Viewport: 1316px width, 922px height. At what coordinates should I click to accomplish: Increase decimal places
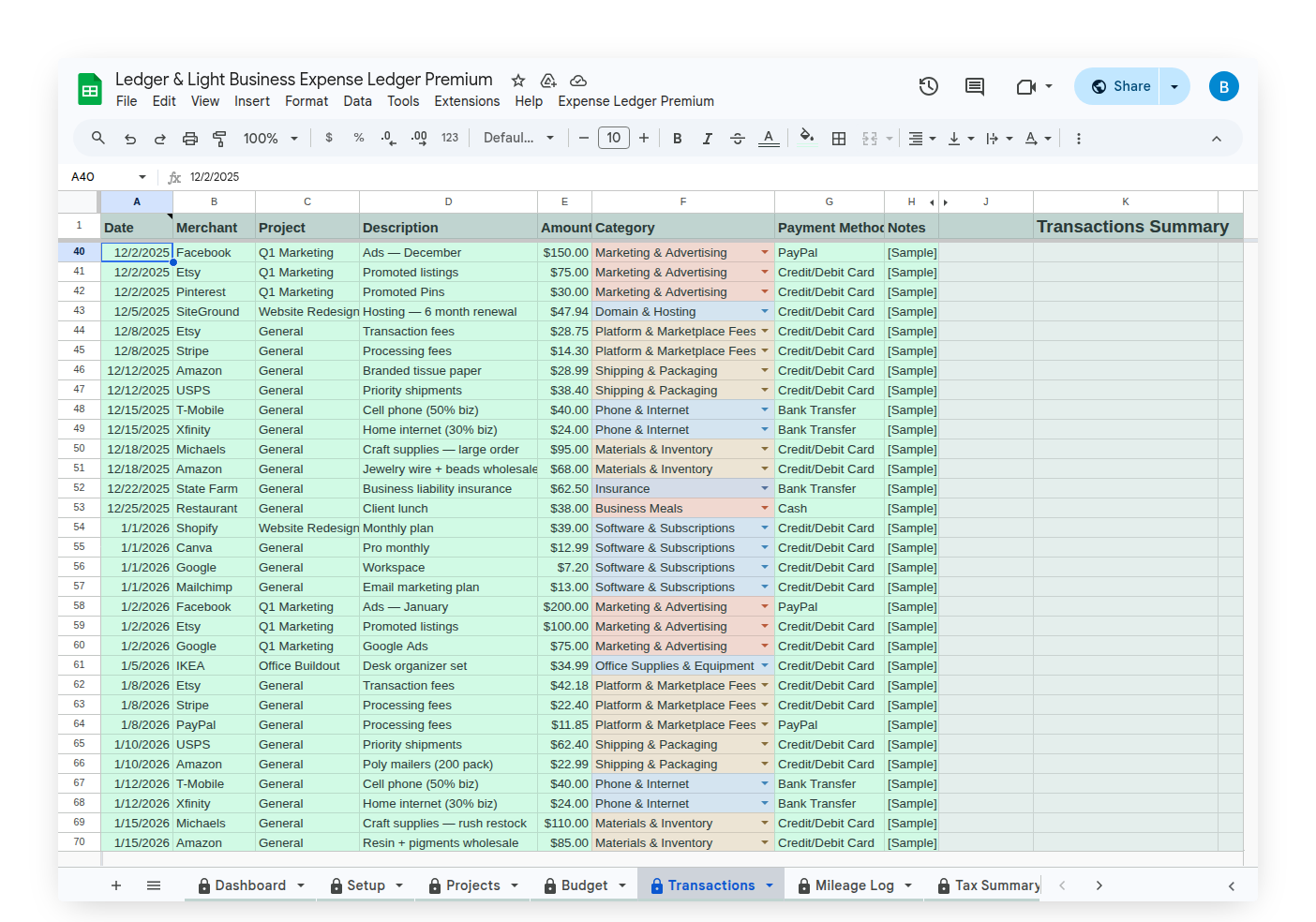point(419,138)
